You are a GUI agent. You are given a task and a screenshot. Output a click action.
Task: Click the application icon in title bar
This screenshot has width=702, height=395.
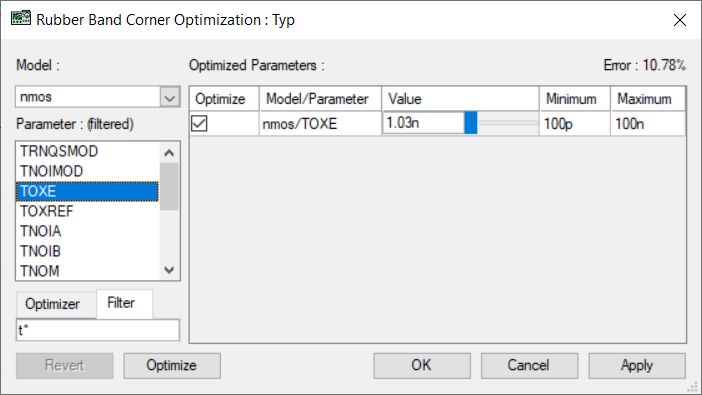coord(21,19)
